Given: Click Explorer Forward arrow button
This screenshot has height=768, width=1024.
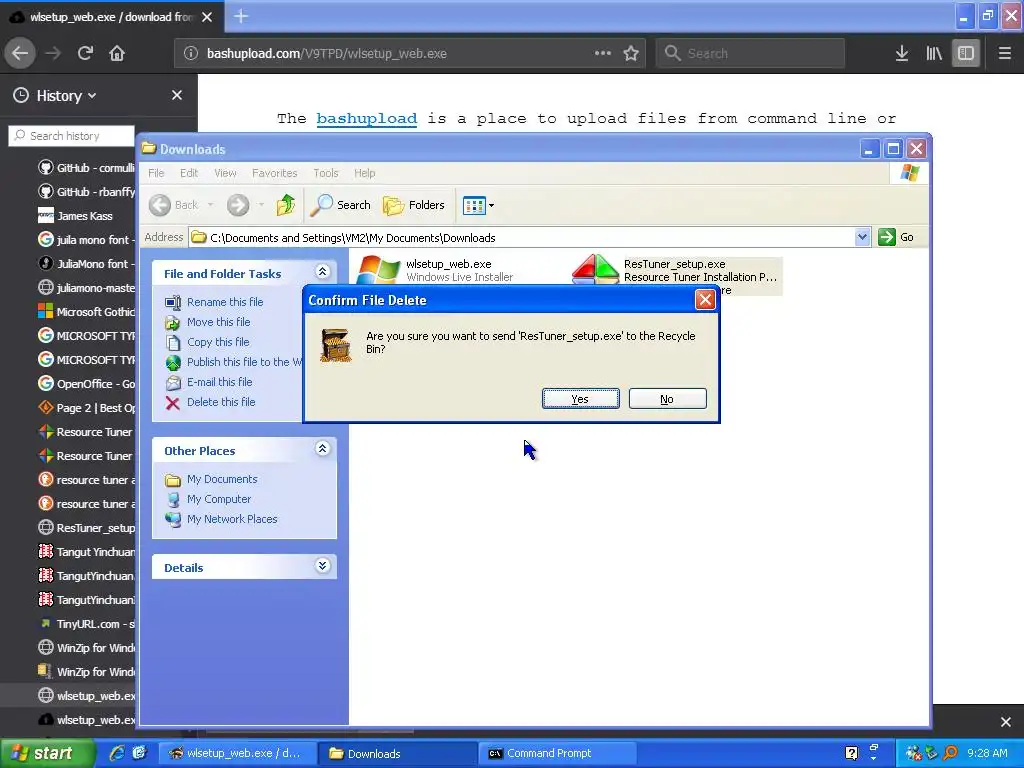Looking at the screenshot, I should 238,205.
